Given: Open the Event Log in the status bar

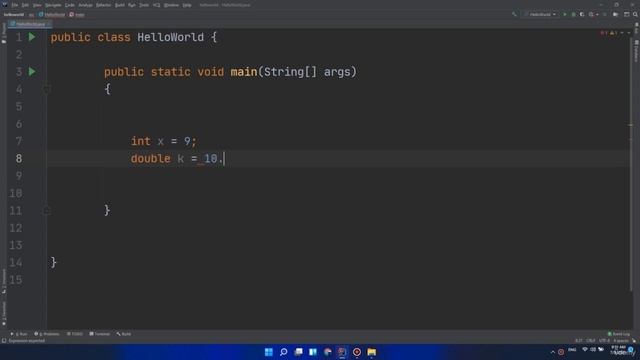Looking at the screenshot, I should pyautogui.click(x=619, y=334).
